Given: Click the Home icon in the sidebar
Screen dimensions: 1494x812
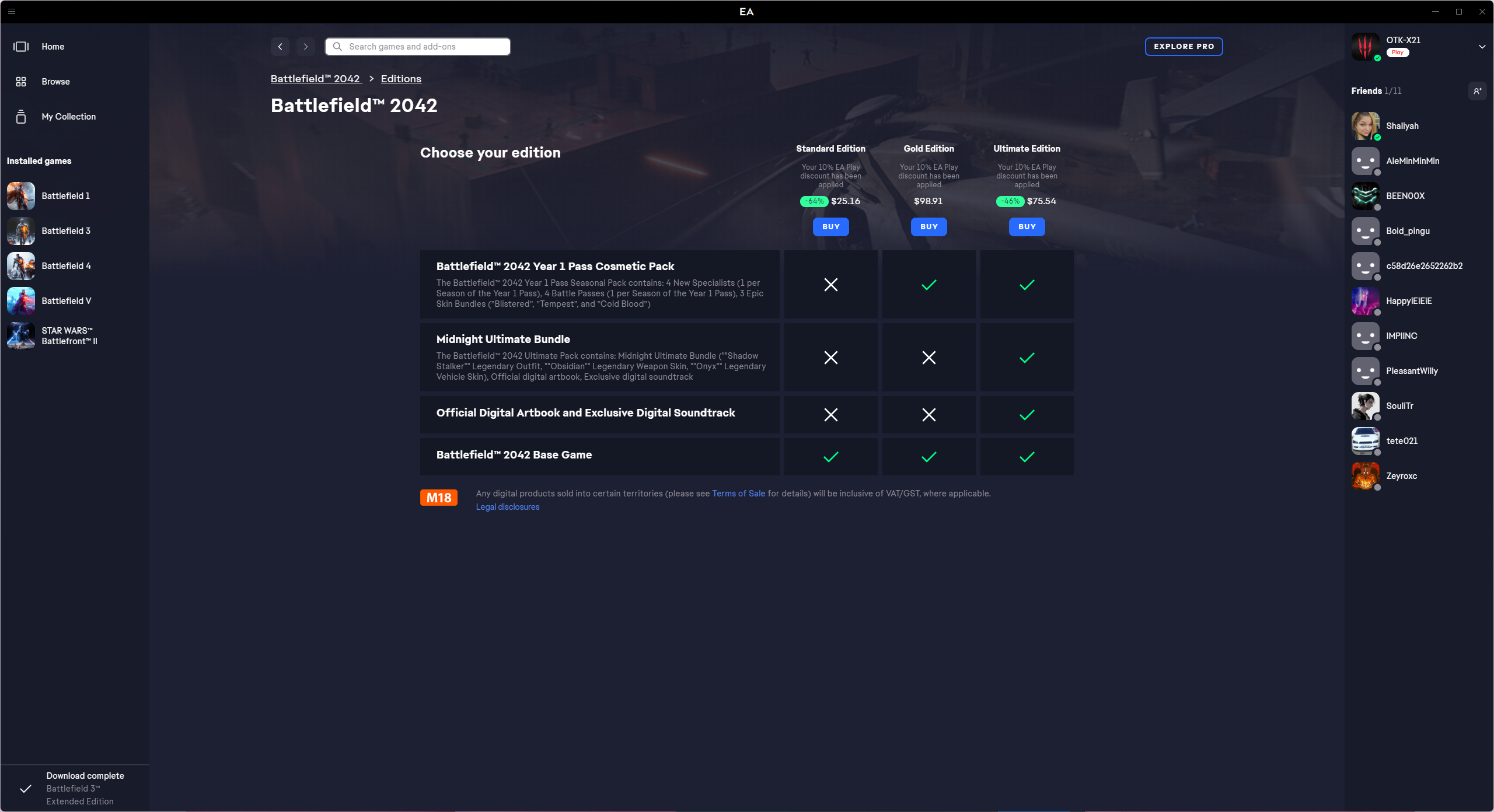Looking at the screenshot, I should coord(21,47).
